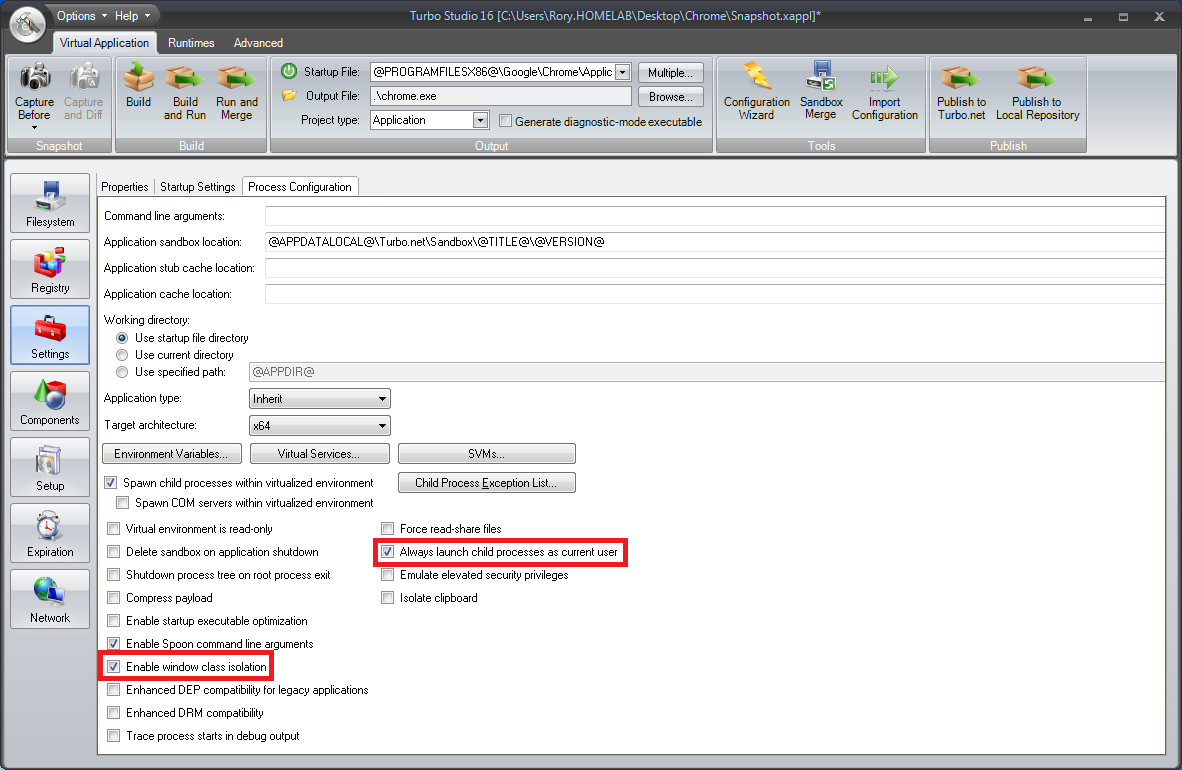
Task: Open the Project type combo box
Action: (x=430, y=120)
